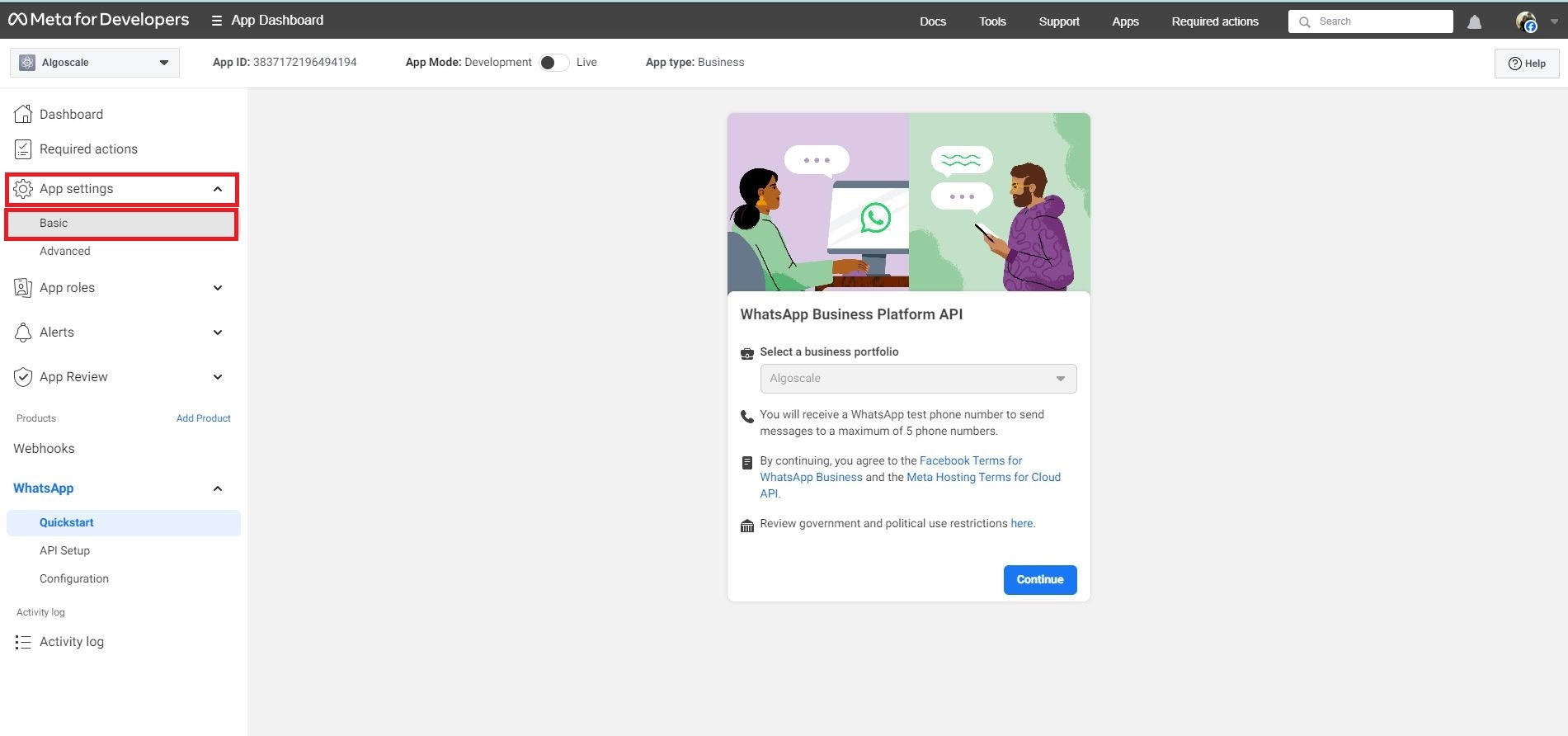The image size is (1568, 736).
Task: Click the government building icon
Action: 747,526
